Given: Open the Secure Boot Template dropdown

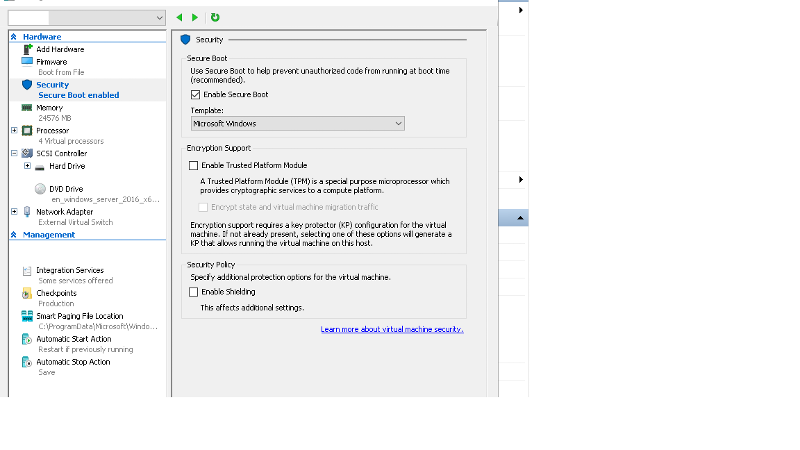Looking at the screenshot, I should [x=297, y=123].
